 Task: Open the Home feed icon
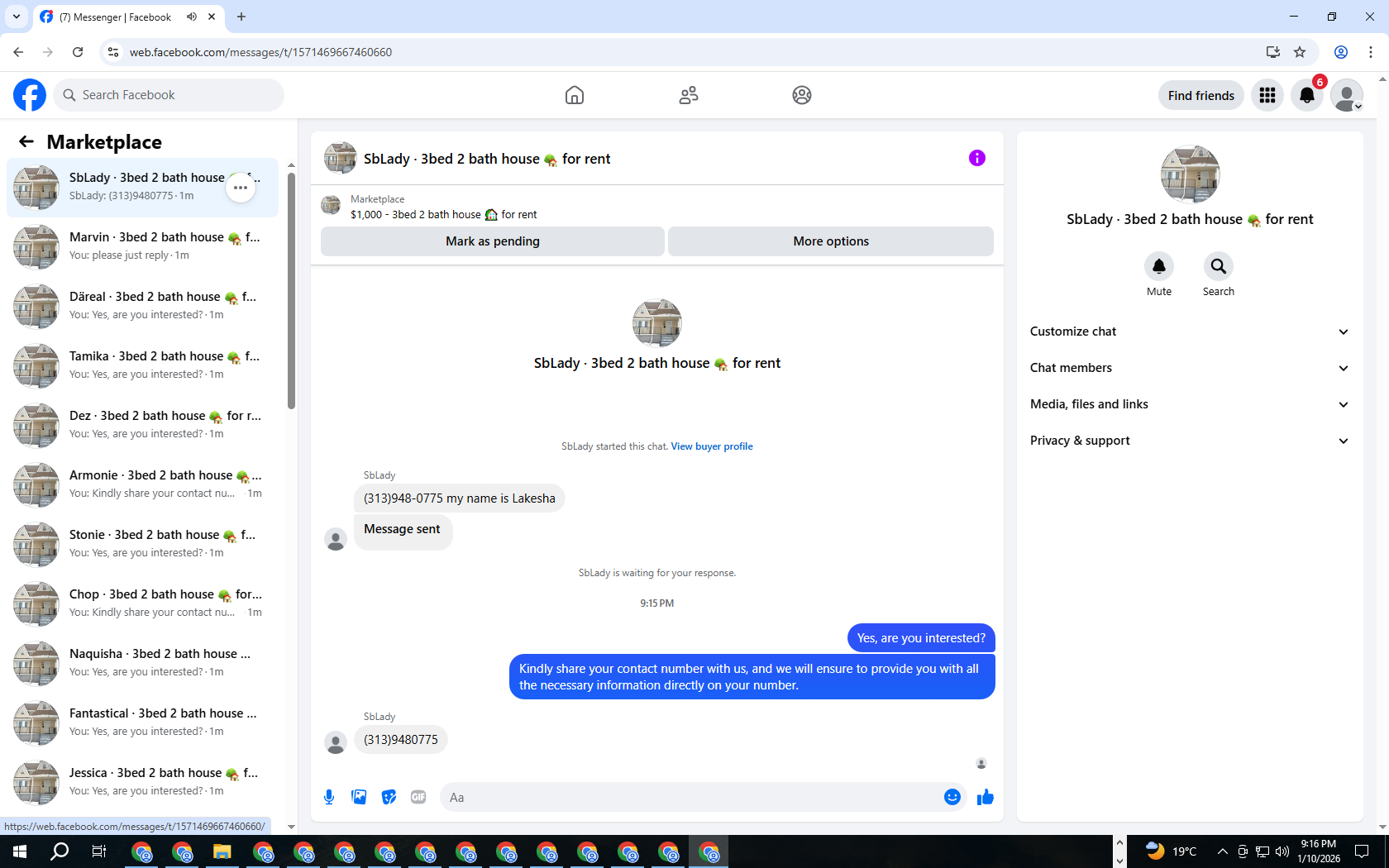tap(575, 95)
